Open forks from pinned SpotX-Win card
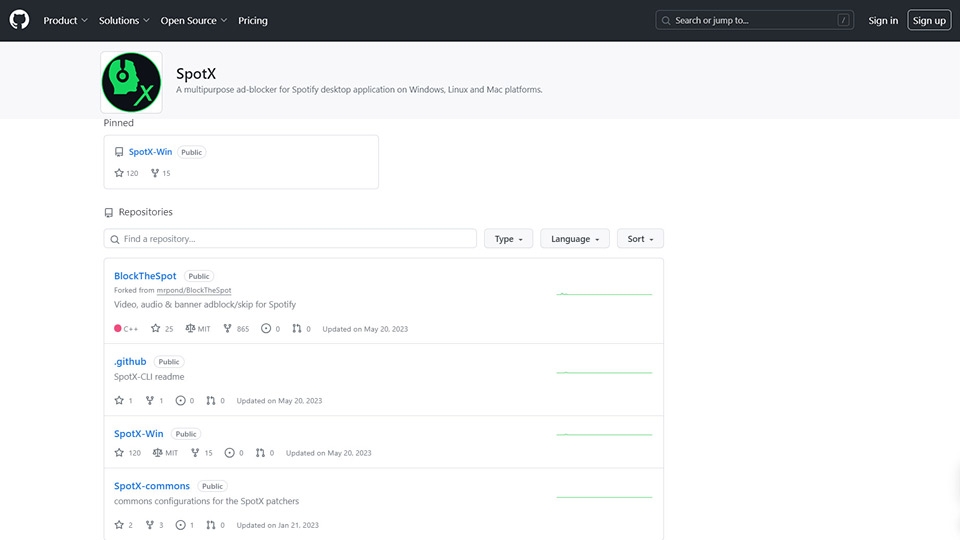 click(x=160, y=173)
